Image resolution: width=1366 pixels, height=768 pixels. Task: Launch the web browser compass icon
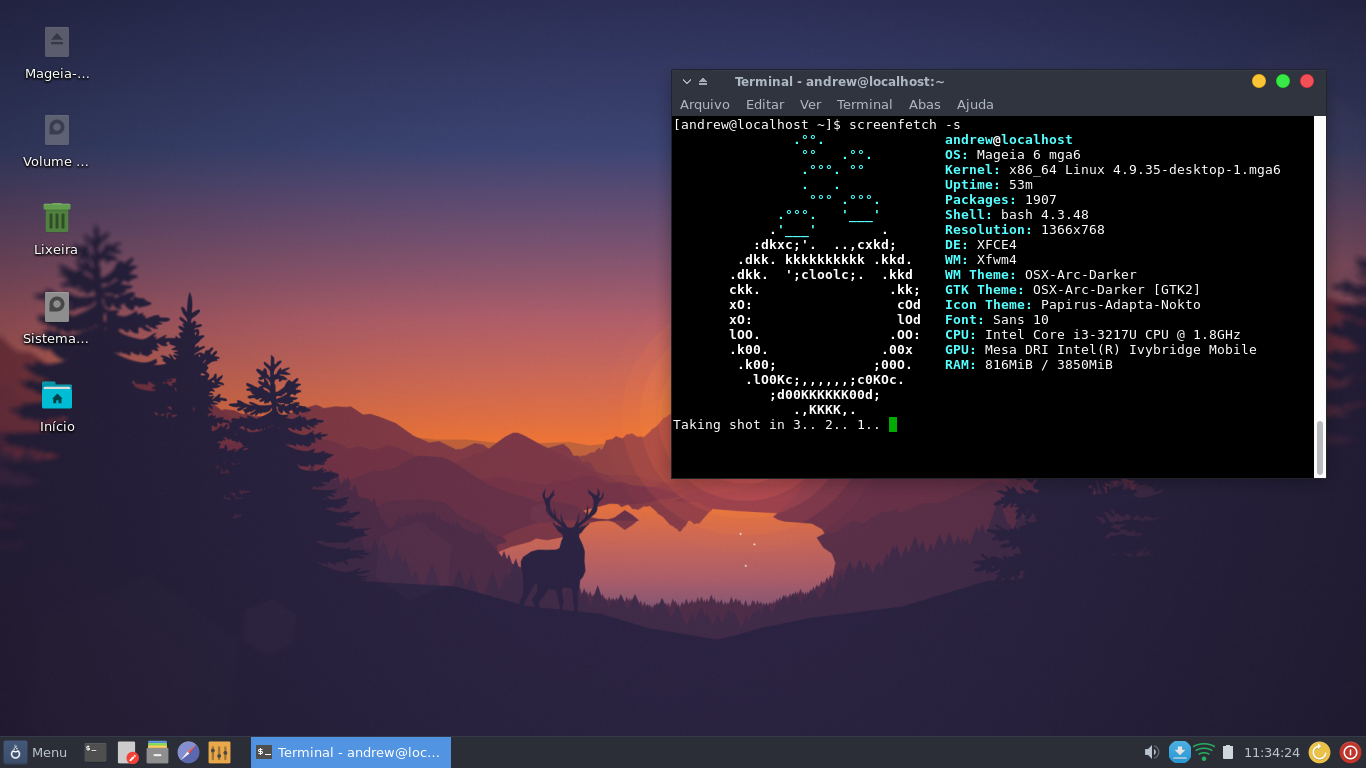(188, 752)
